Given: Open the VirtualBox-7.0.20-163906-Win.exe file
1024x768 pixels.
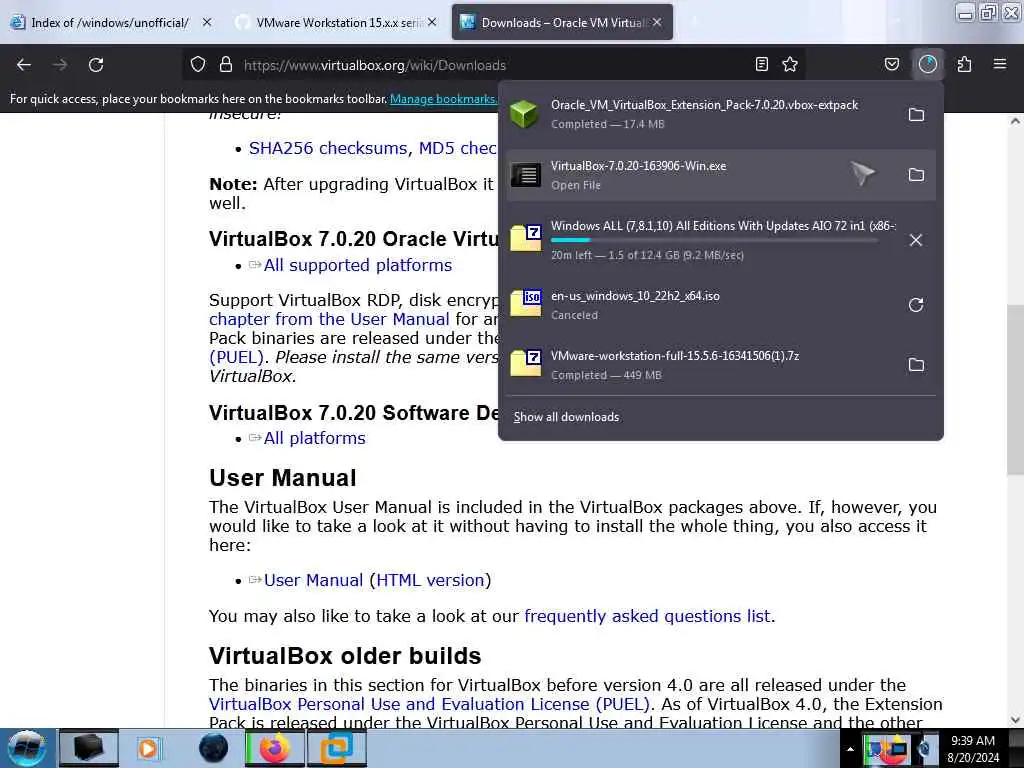Looking at the screenshot, I should click(721, 175).
